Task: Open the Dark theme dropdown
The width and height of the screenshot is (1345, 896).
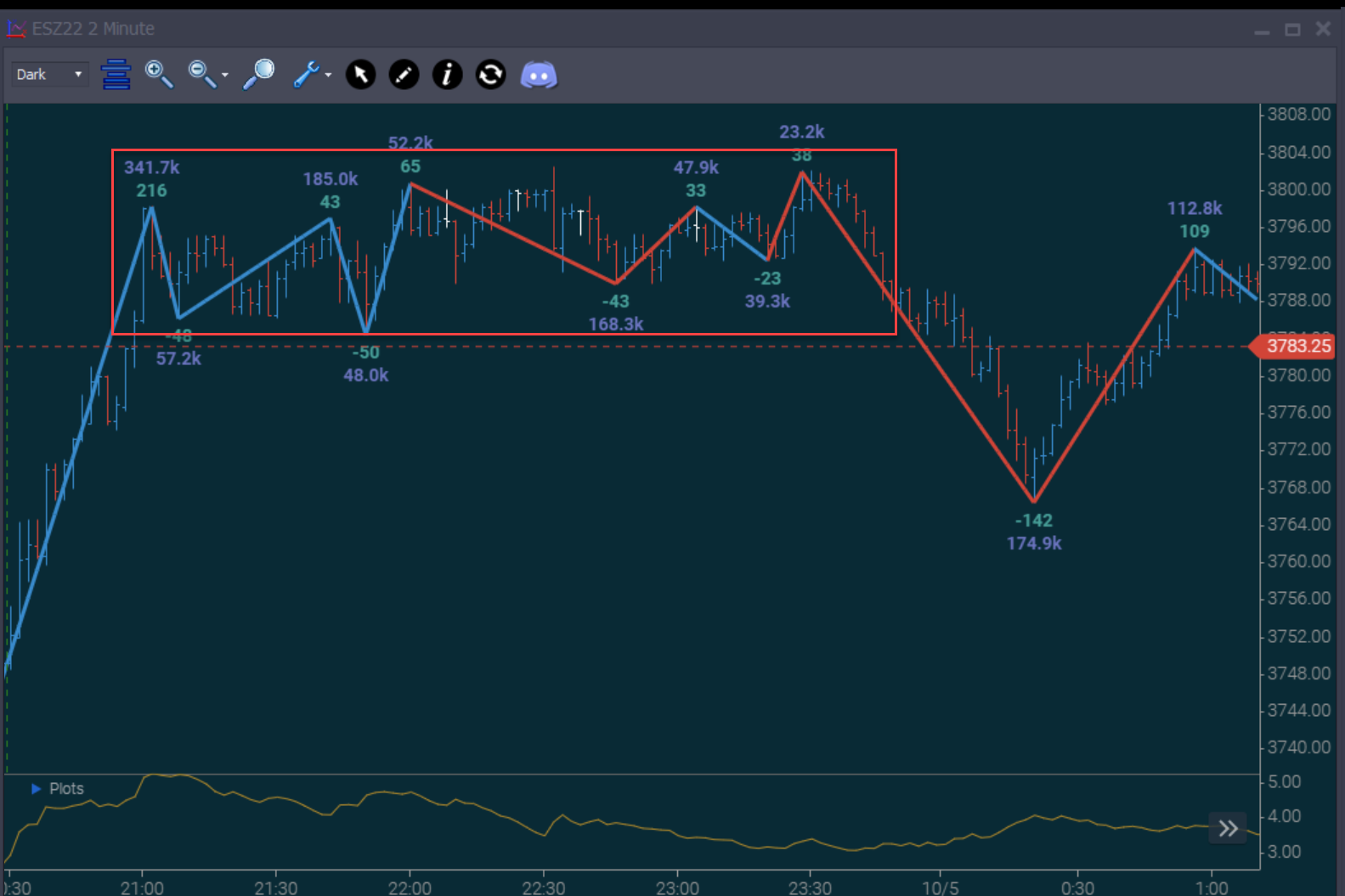Action: pos(49,75)
